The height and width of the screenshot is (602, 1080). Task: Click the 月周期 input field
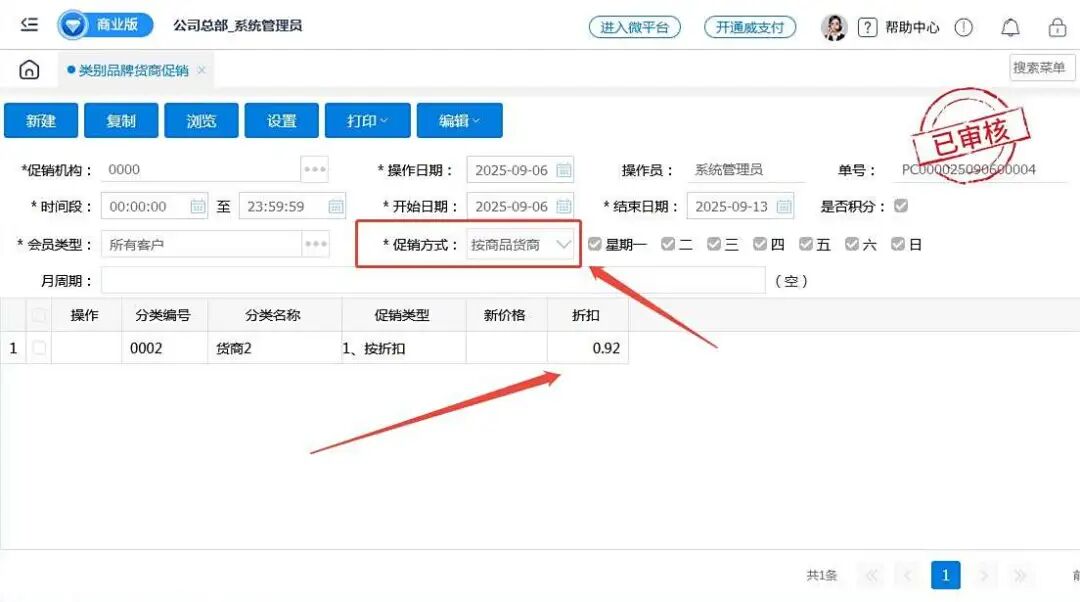pyautogui.click(x=432, y=281)
